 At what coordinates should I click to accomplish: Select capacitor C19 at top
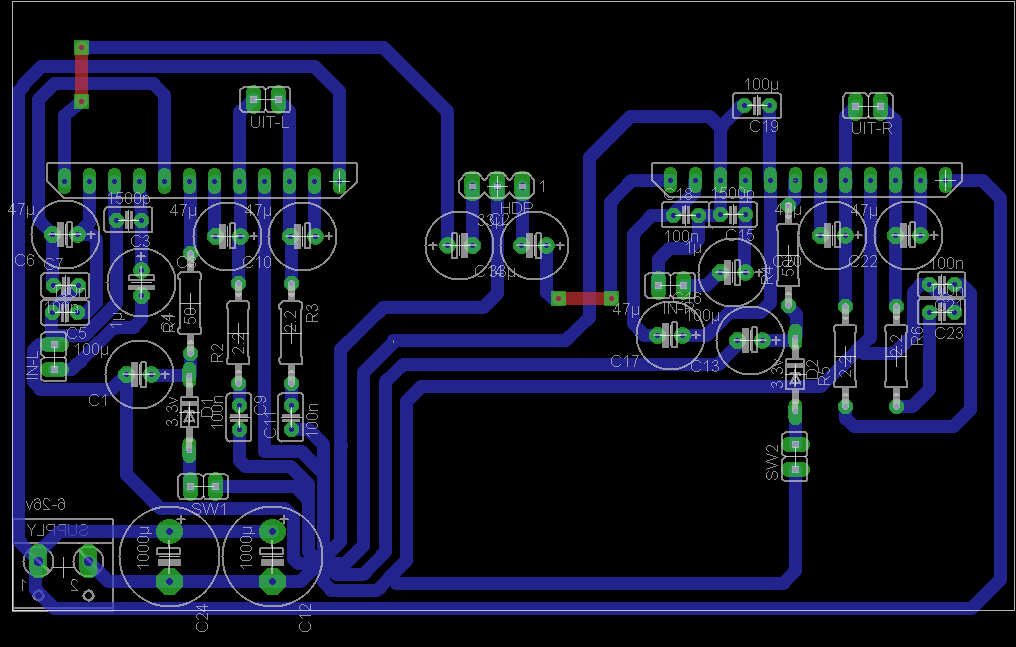click(757, 105)
